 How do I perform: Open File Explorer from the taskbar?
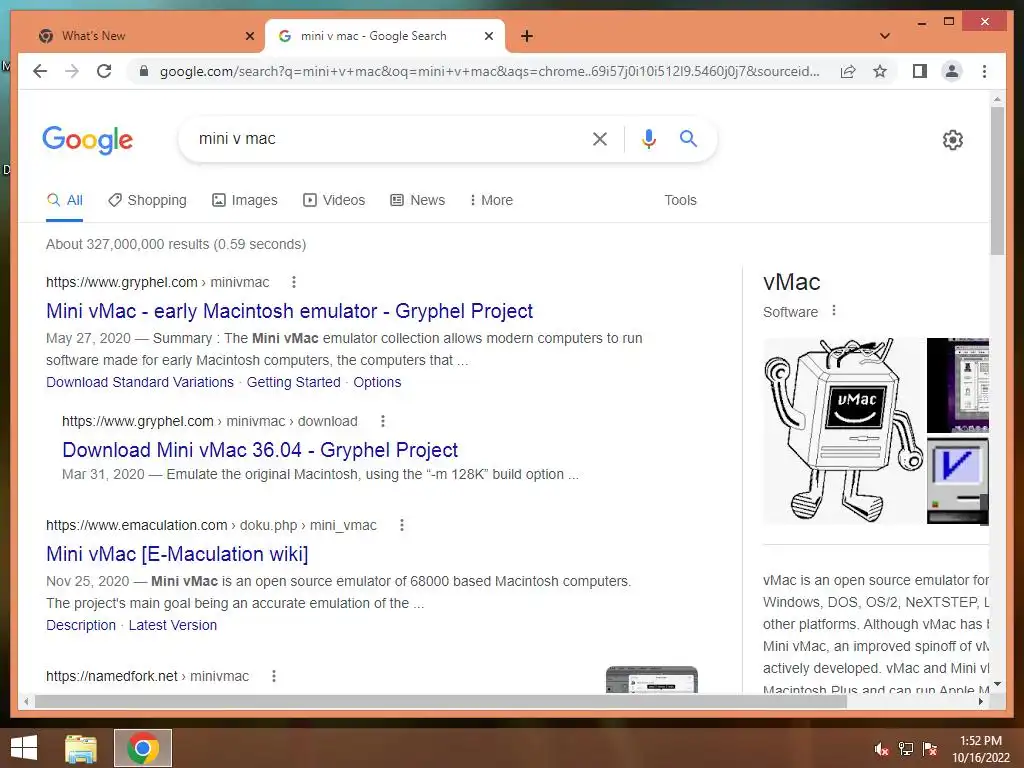click(81, 748)
